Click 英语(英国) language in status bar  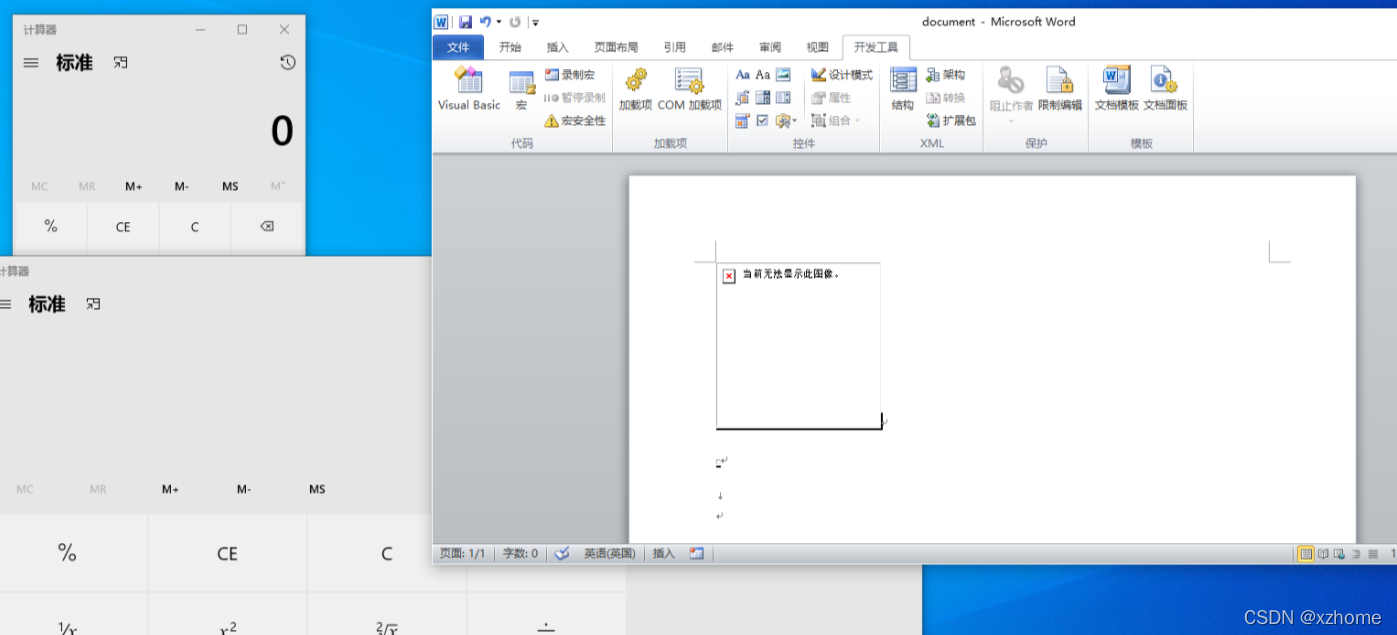(x=610, y=553)
